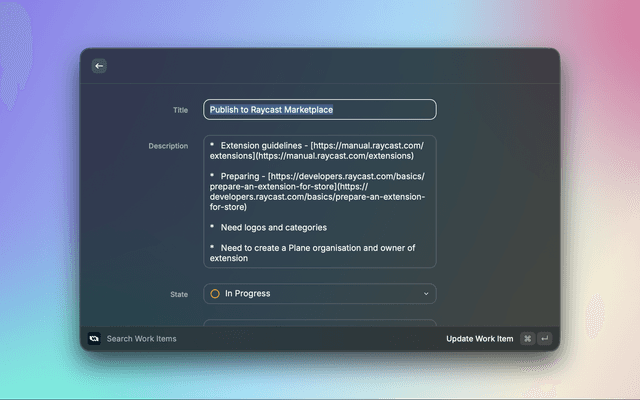This screenshot has height=400, width=640.
Task: Click the Command key shortcut icon
Action: click(x=527, y=339)
